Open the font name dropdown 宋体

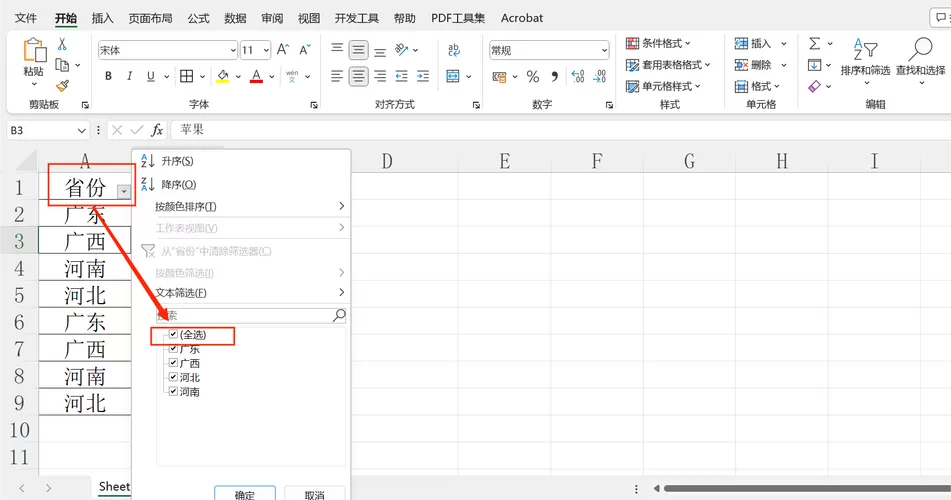233,50
